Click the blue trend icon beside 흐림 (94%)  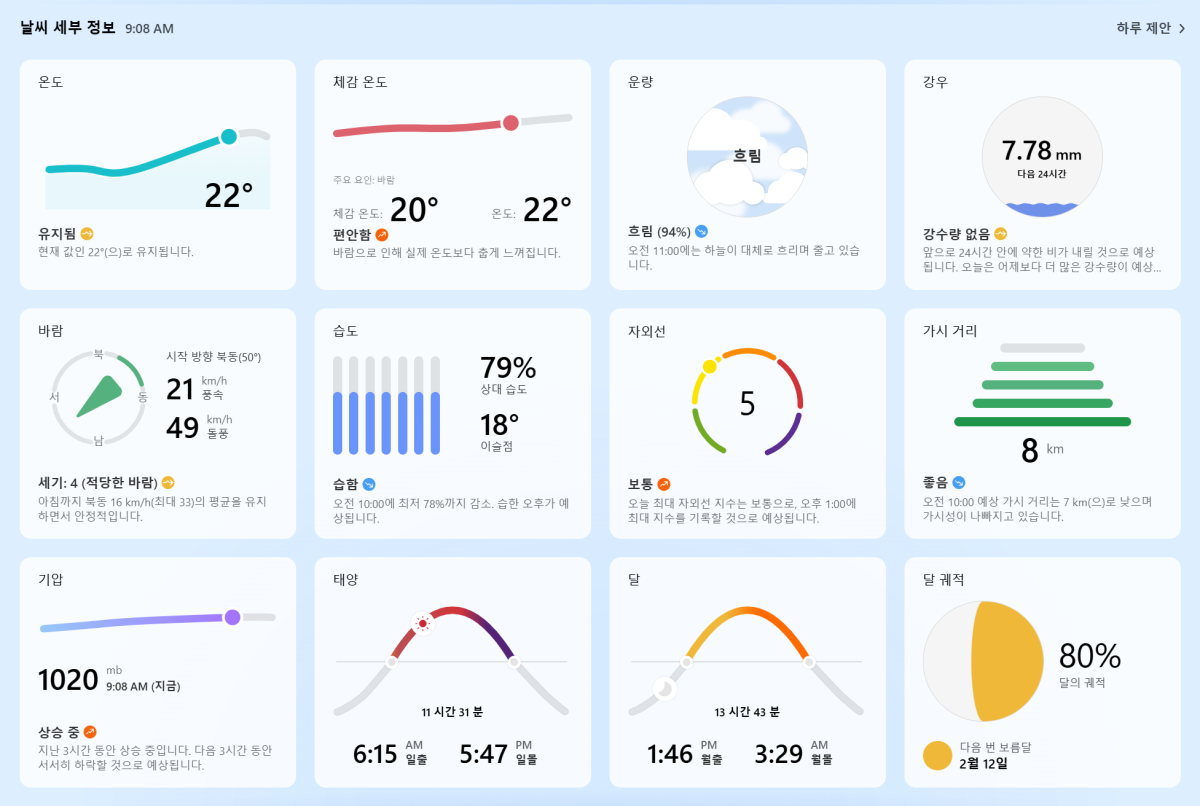pyautogui.click(x=702, y=232)
